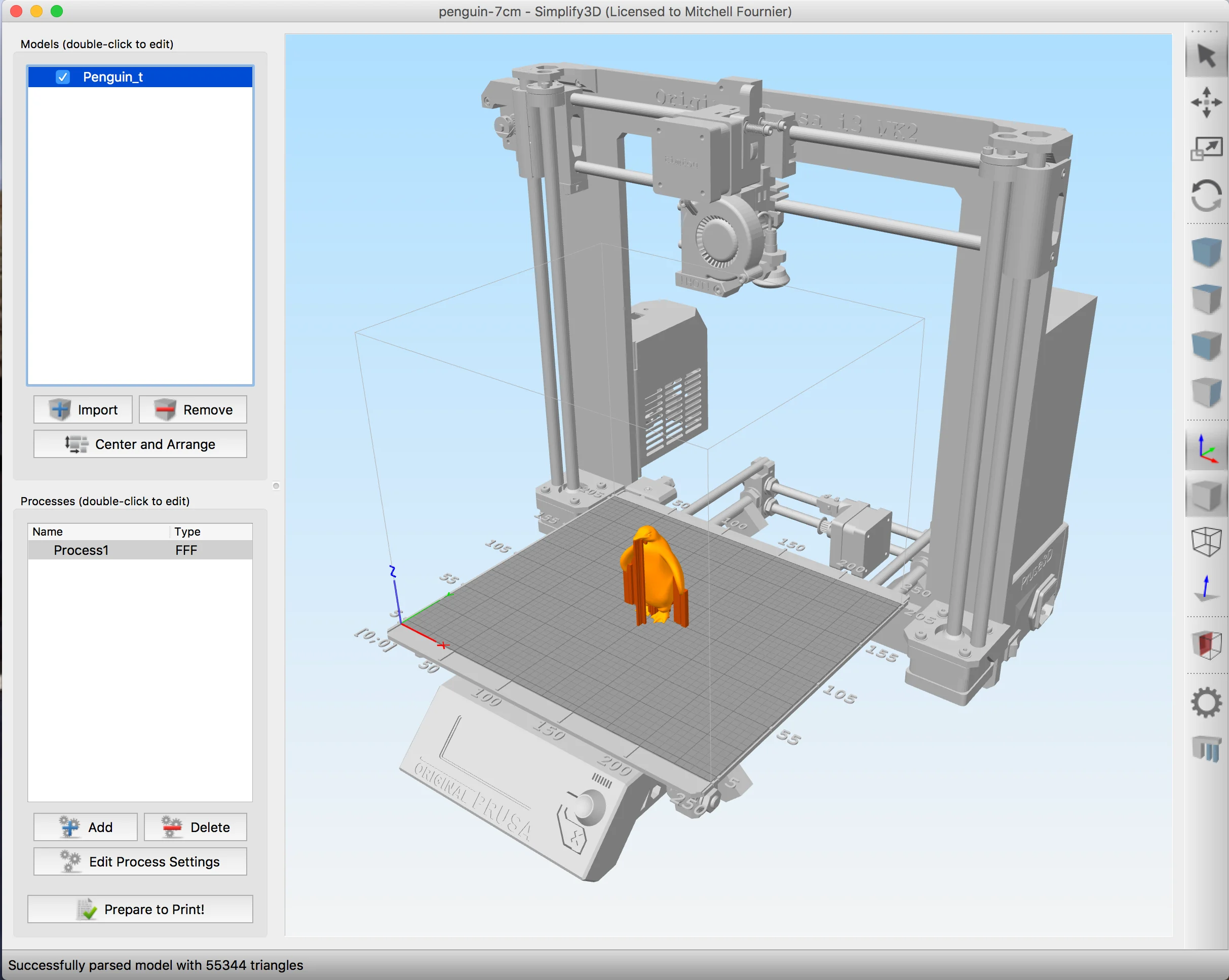Toggle wireframe model rendering
The height and width of the screenshot is (980, 1229).
[x=1206, y=542]
